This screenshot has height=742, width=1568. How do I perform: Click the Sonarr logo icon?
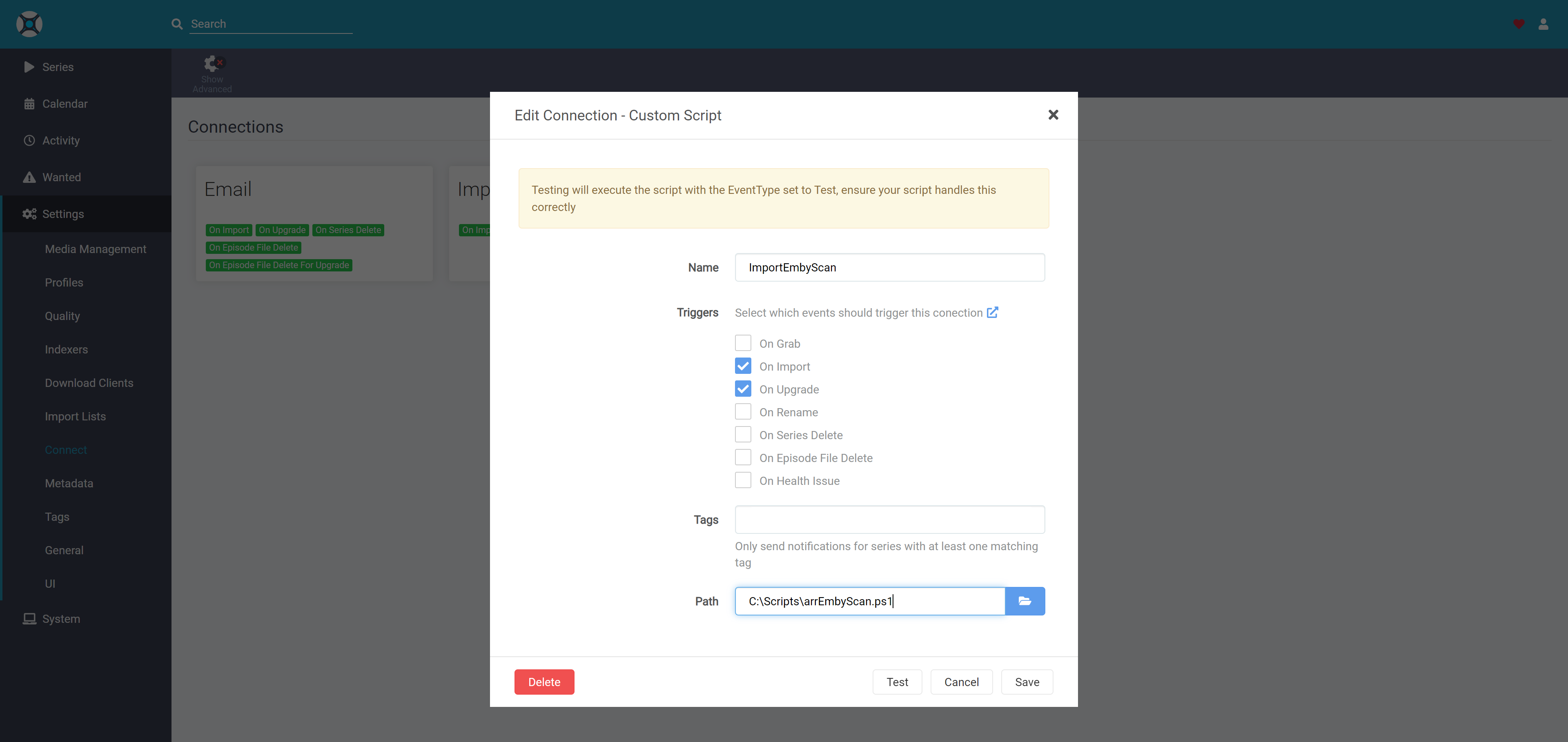coord(29,24)
